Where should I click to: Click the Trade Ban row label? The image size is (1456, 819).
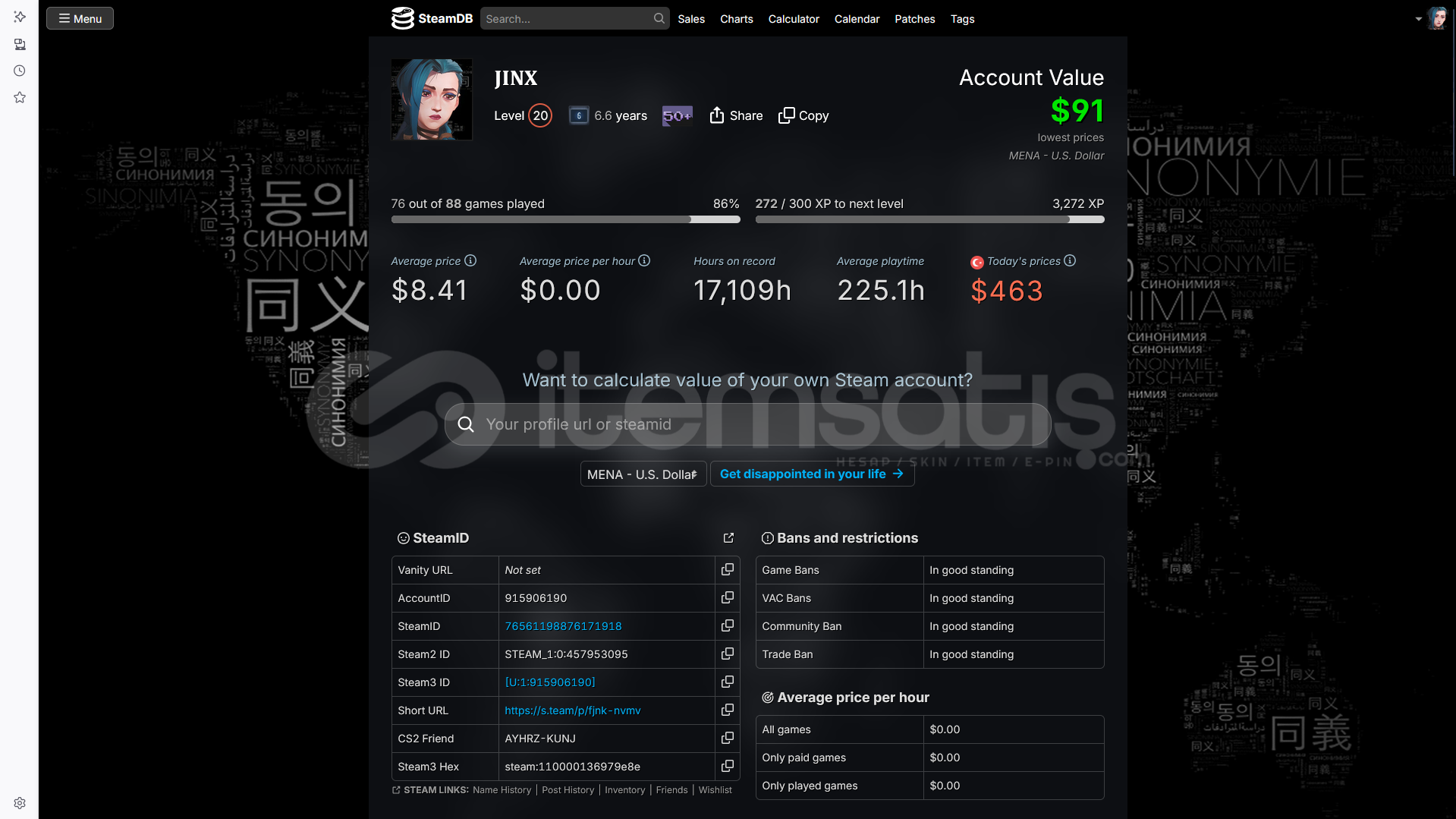click(787, 654)
